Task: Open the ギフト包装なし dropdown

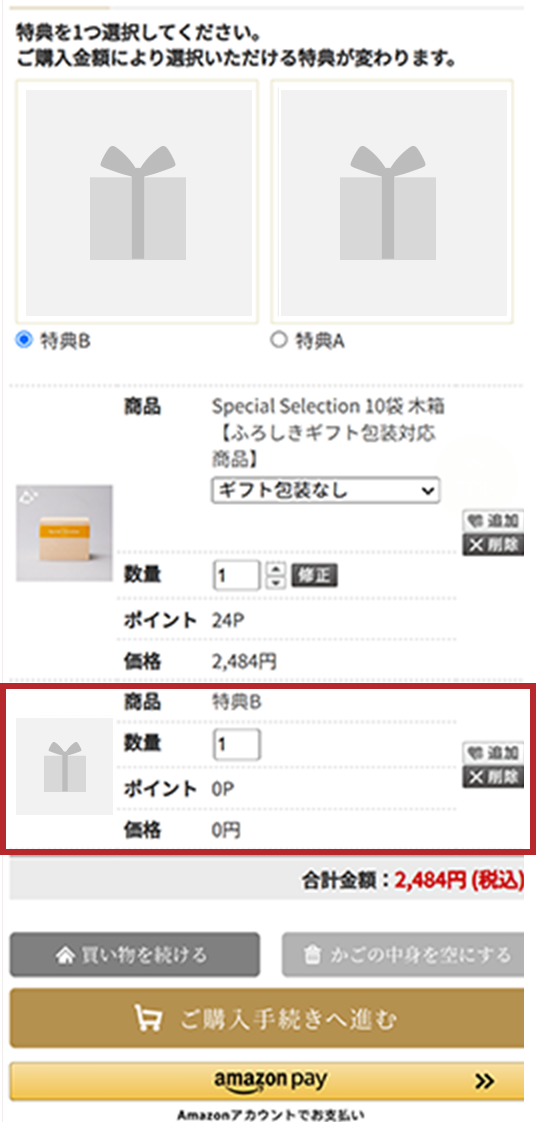Action: 326,491
